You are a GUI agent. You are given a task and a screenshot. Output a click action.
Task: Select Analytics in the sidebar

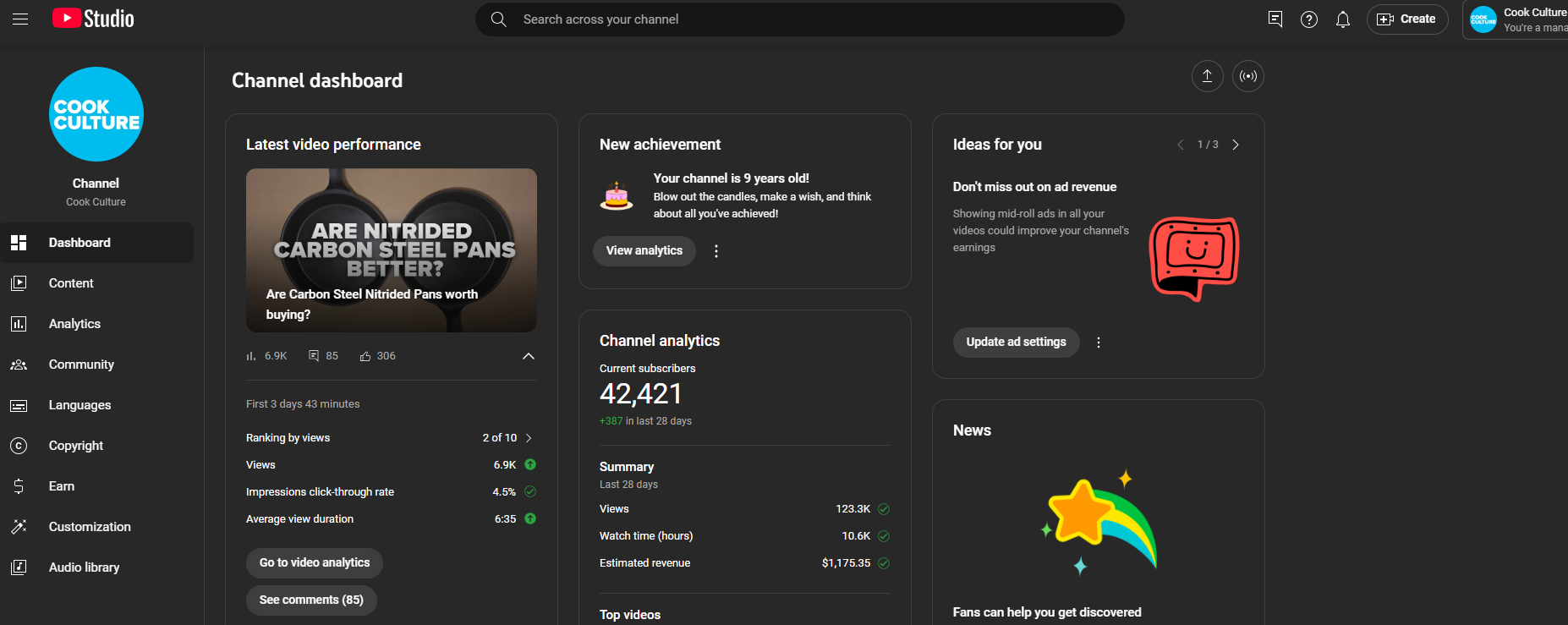(x=96, y=324)
